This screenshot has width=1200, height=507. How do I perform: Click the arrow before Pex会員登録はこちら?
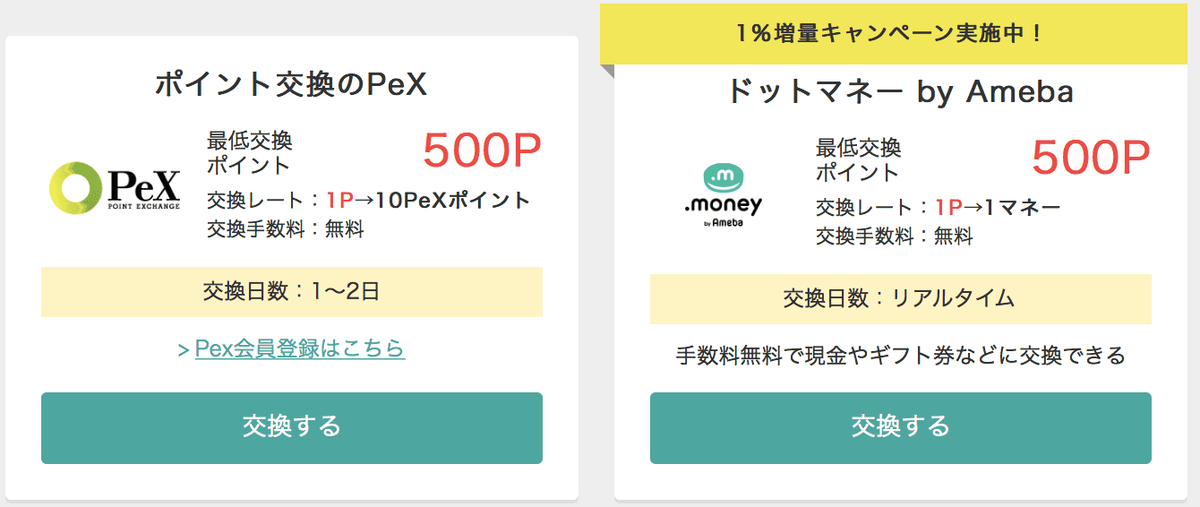coord(183,350)
